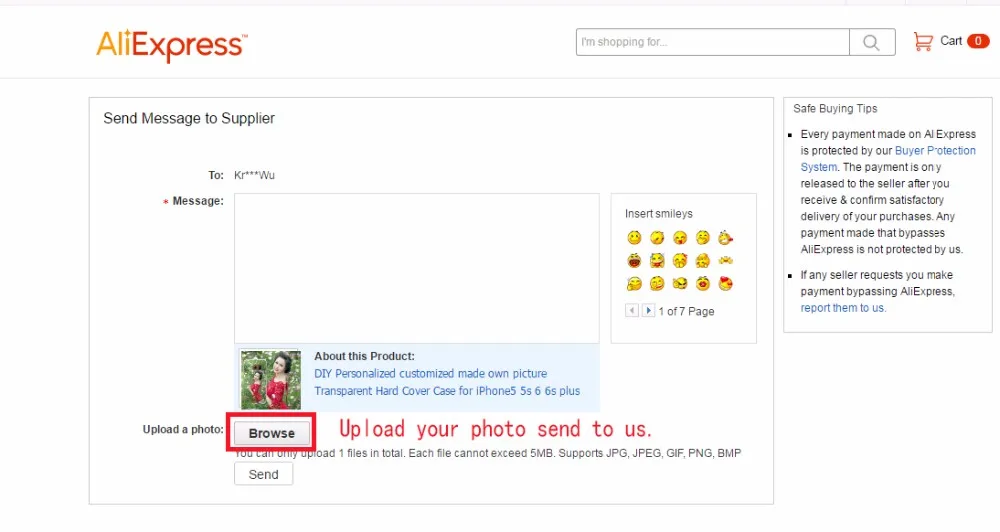Click the search magnifier icon

click(872, 42)
